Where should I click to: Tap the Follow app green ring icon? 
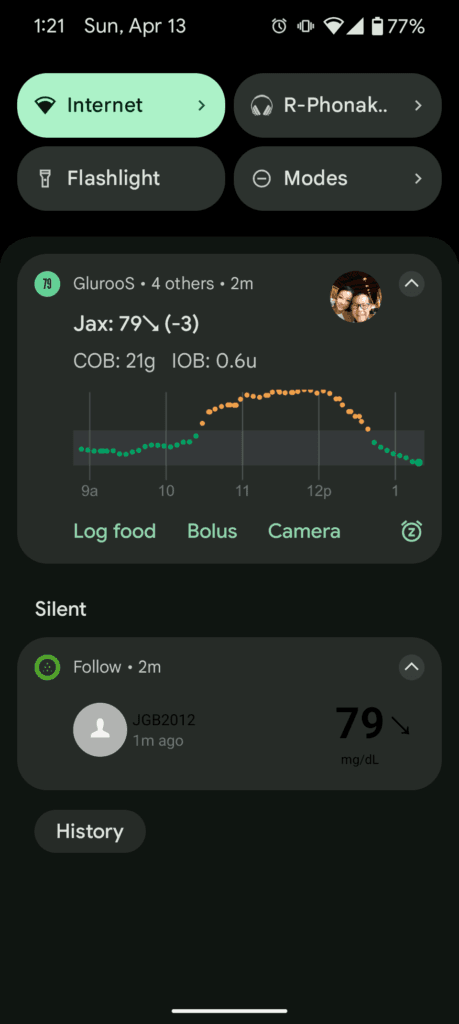[x=47, y=667]
